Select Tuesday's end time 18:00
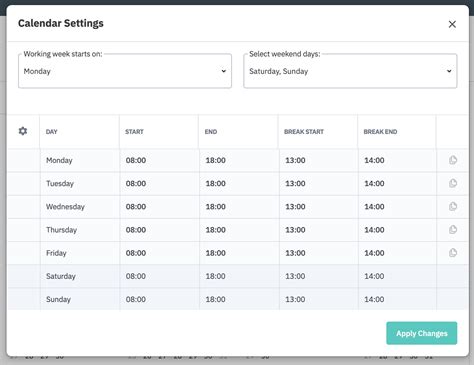The height and width of the screenshot is (365, 474). point(216,183)
